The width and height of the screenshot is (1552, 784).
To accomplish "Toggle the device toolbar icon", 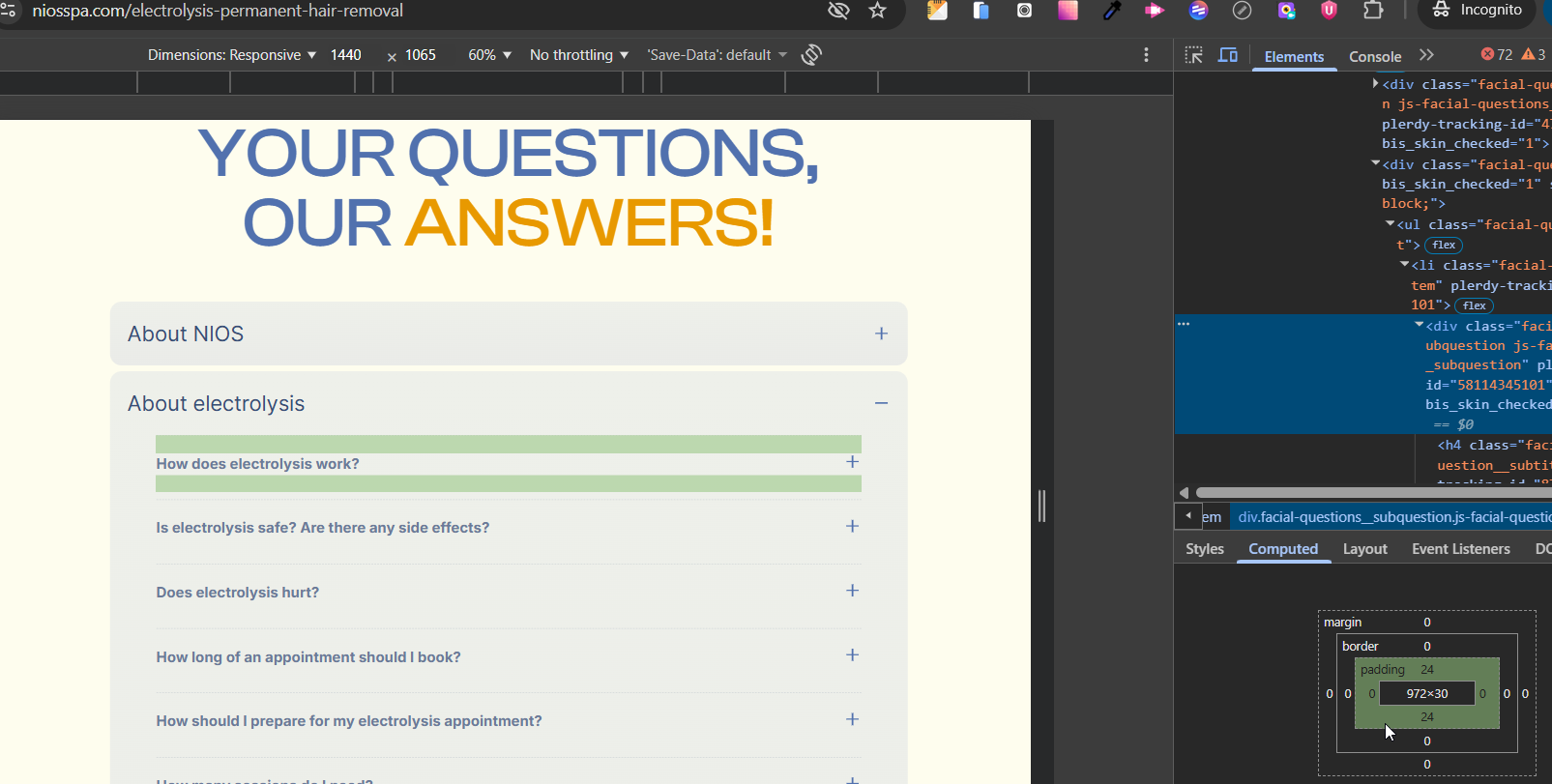I will click(1228, 55).
